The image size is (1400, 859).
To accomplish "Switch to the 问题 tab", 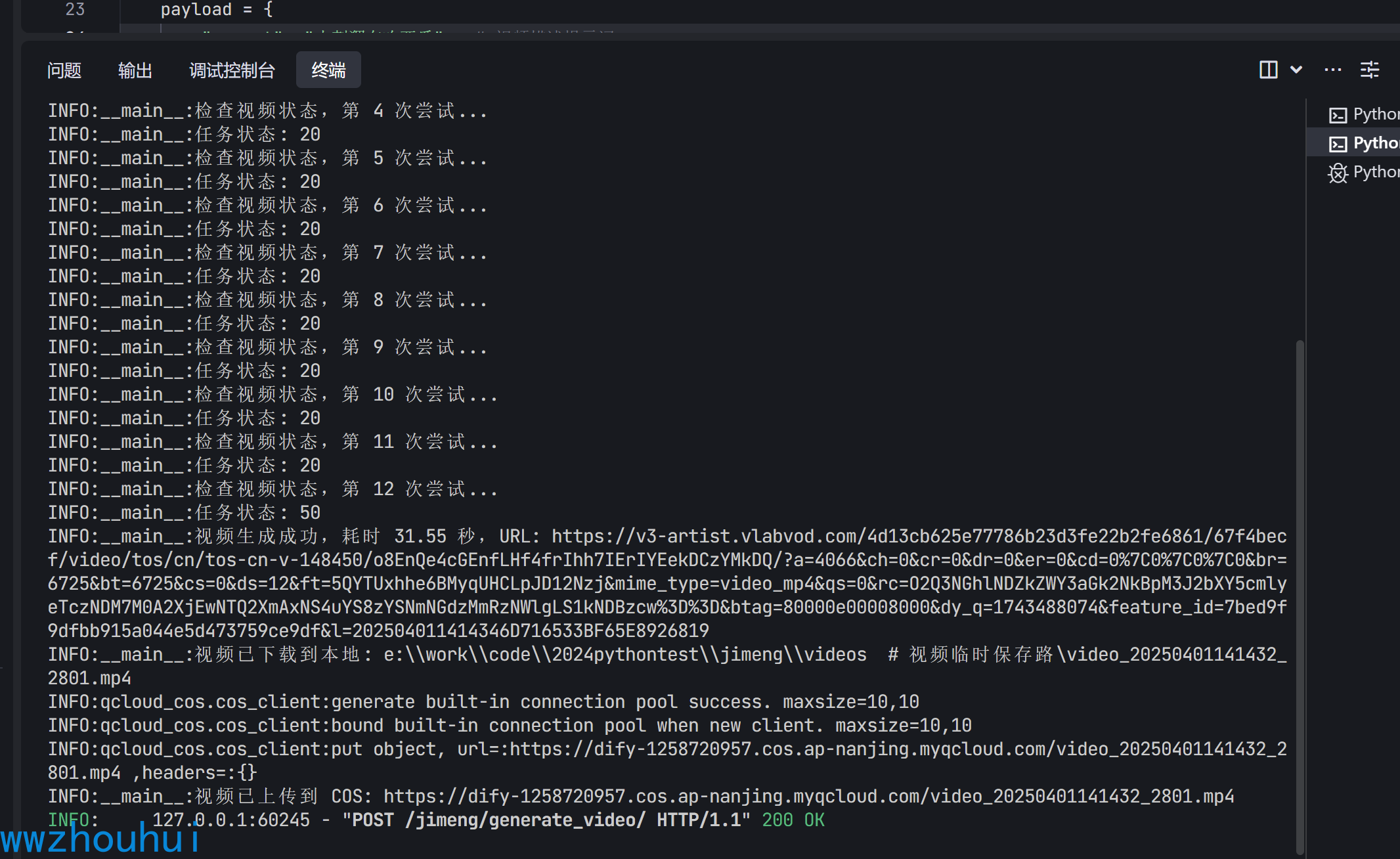I will pyautogui.click(x=64, y=70).
